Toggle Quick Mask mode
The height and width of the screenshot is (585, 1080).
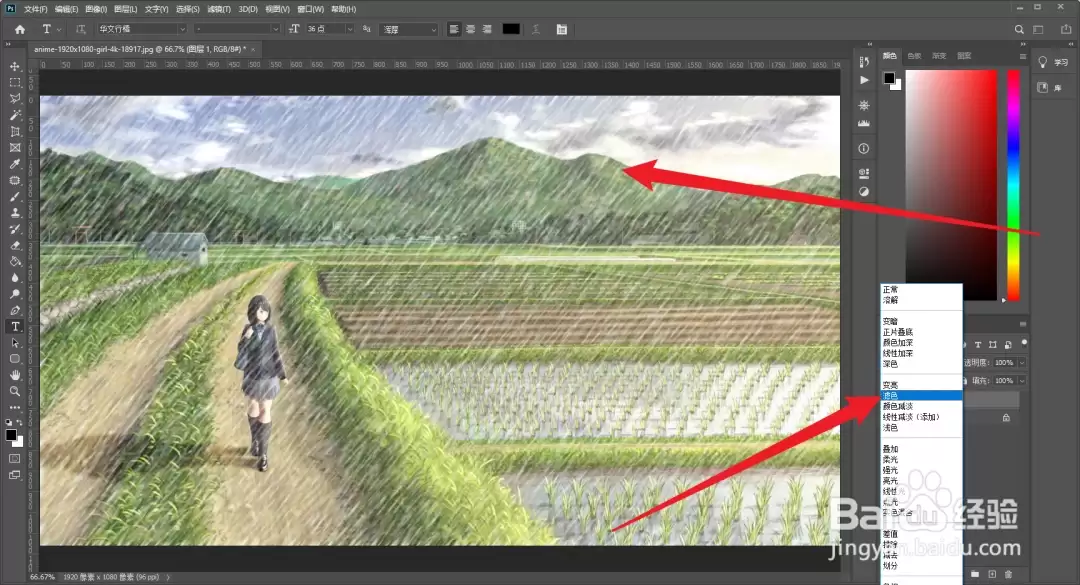pos(14,458)
